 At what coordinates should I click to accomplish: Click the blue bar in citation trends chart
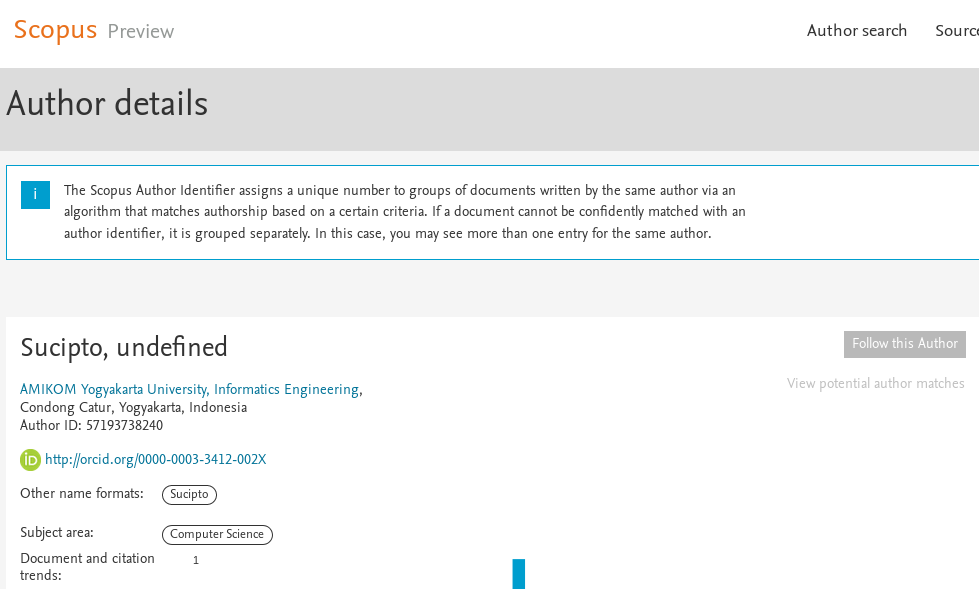click(517, 574)
